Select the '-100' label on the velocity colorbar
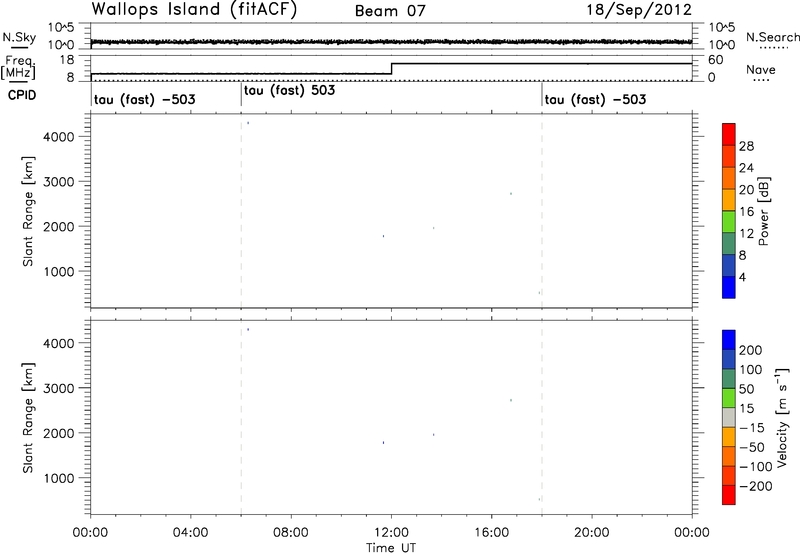 pos(755,467)
